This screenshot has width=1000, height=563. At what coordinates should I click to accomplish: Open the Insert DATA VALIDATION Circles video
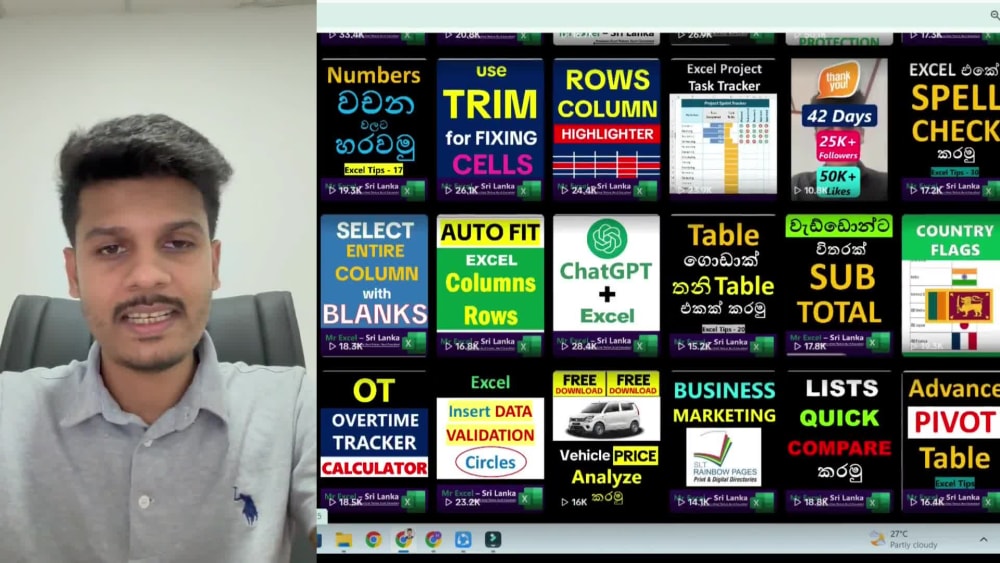tap(490, 441)
